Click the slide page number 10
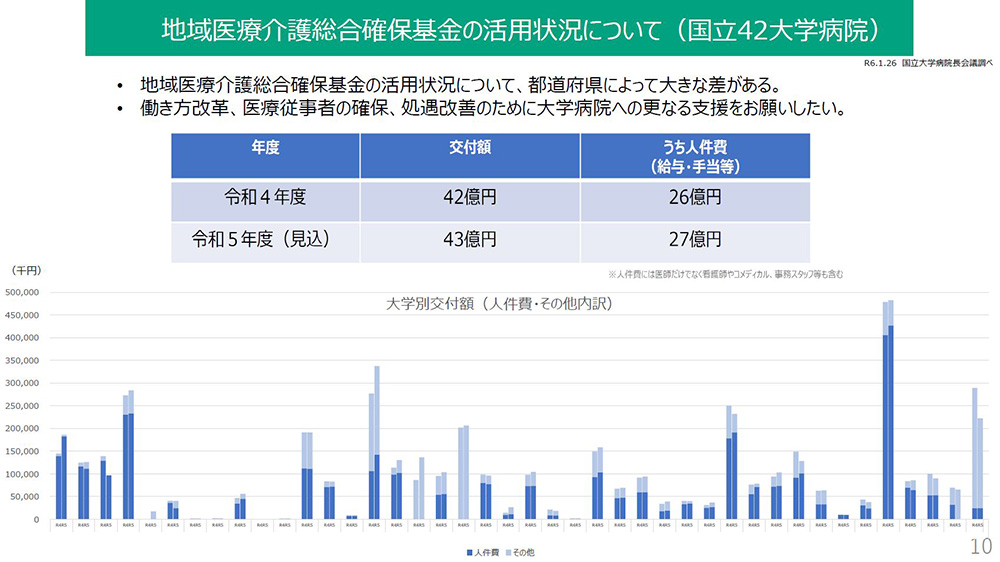Viewport: 1000px width, 562px height. coord(980,546)
